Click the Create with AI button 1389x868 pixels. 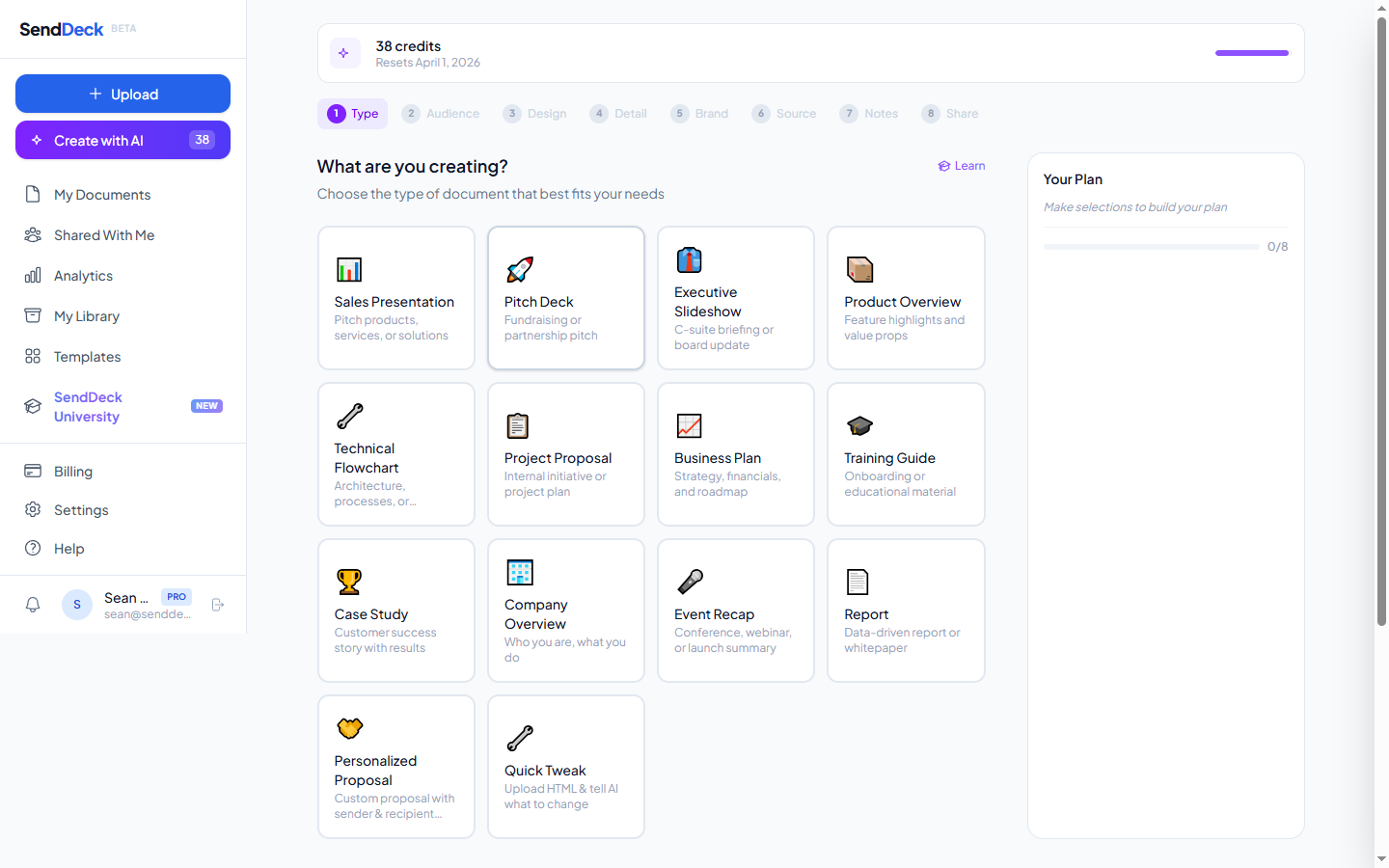pyautogui.click(x=123, y=140)
